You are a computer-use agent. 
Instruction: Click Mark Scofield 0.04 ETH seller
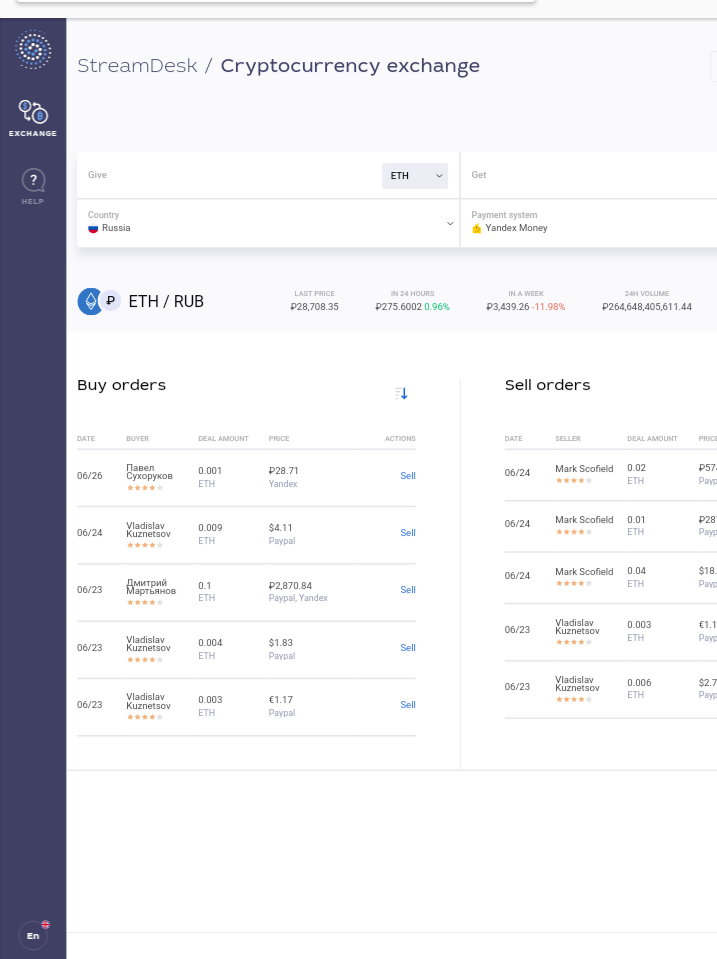coord(584,571)
